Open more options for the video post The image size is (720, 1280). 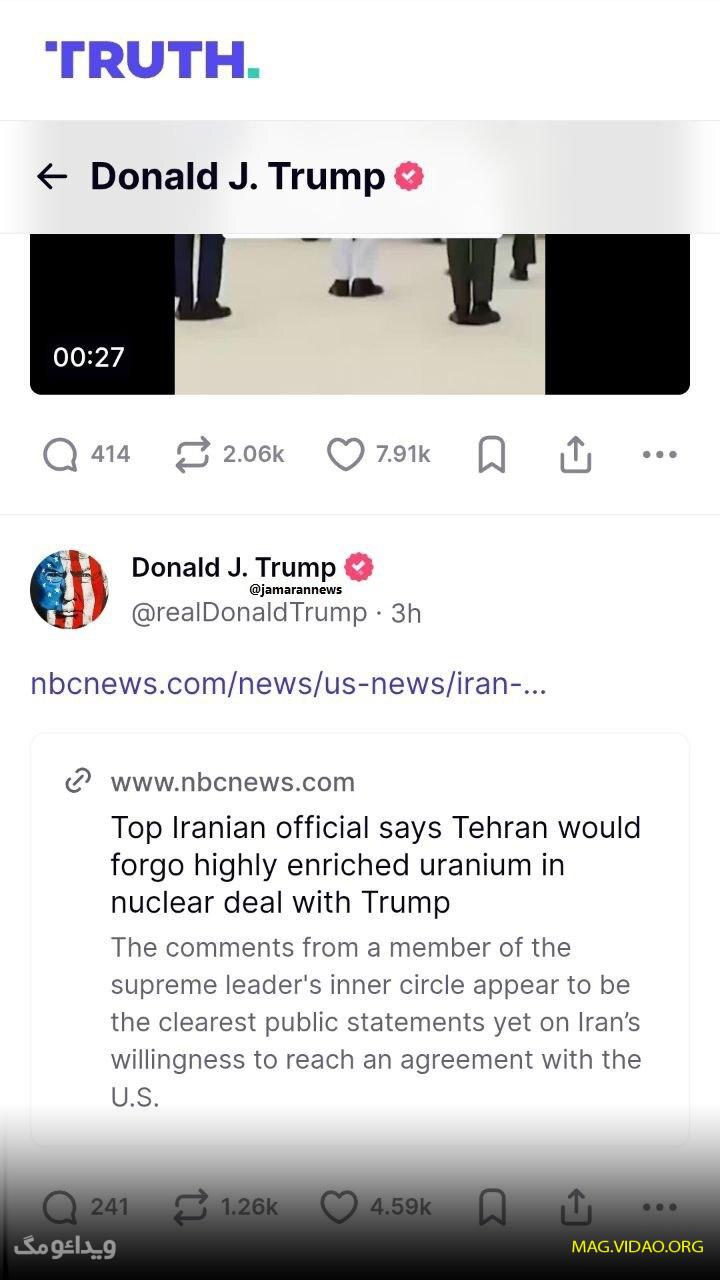click(659, 455)
